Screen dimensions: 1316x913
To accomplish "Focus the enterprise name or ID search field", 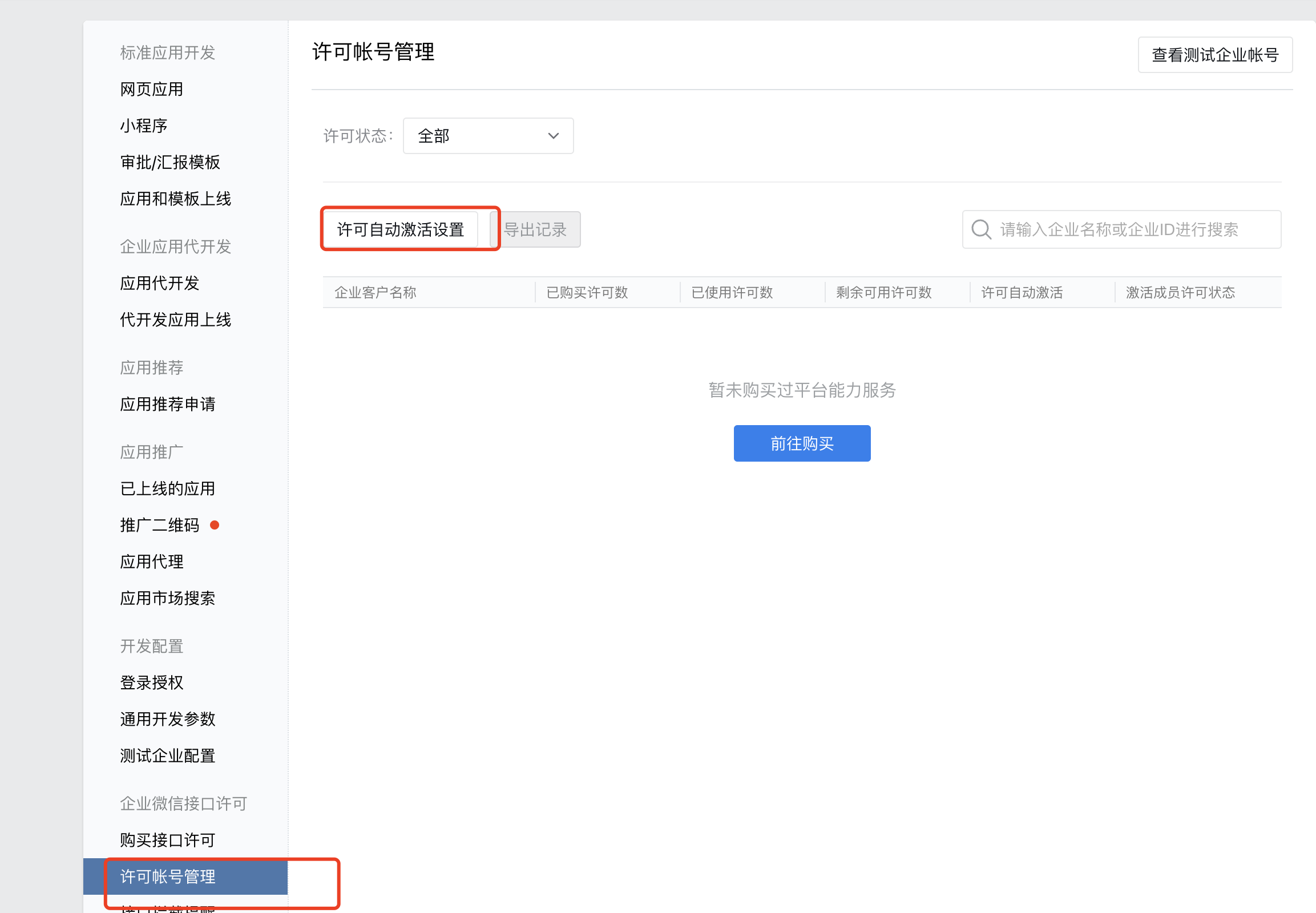I will [1121, 229].
